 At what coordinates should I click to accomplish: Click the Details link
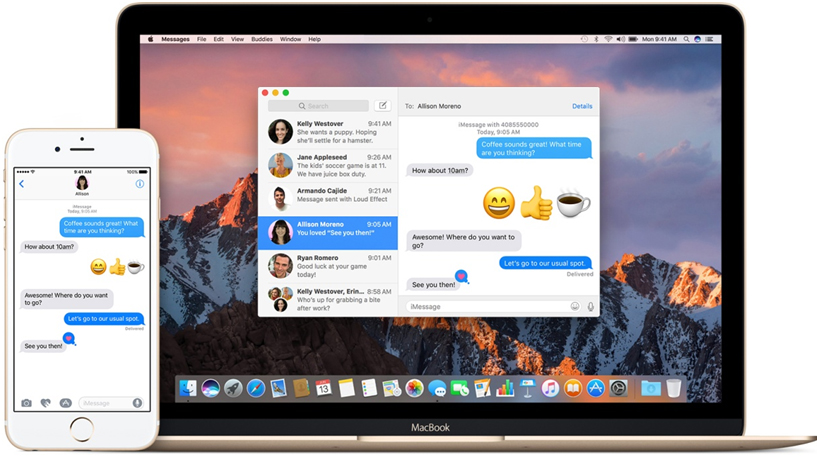click(x=582, y=106)
